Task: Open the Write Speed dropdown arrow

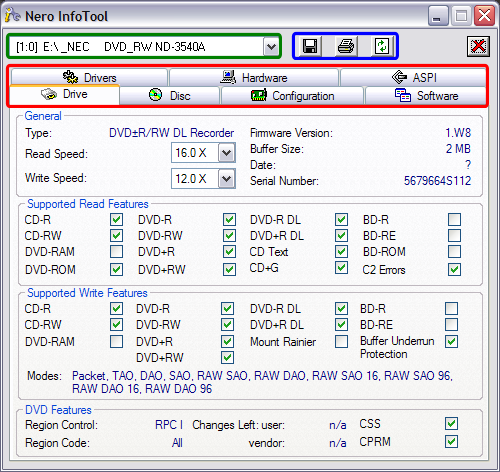Action: 227,179
